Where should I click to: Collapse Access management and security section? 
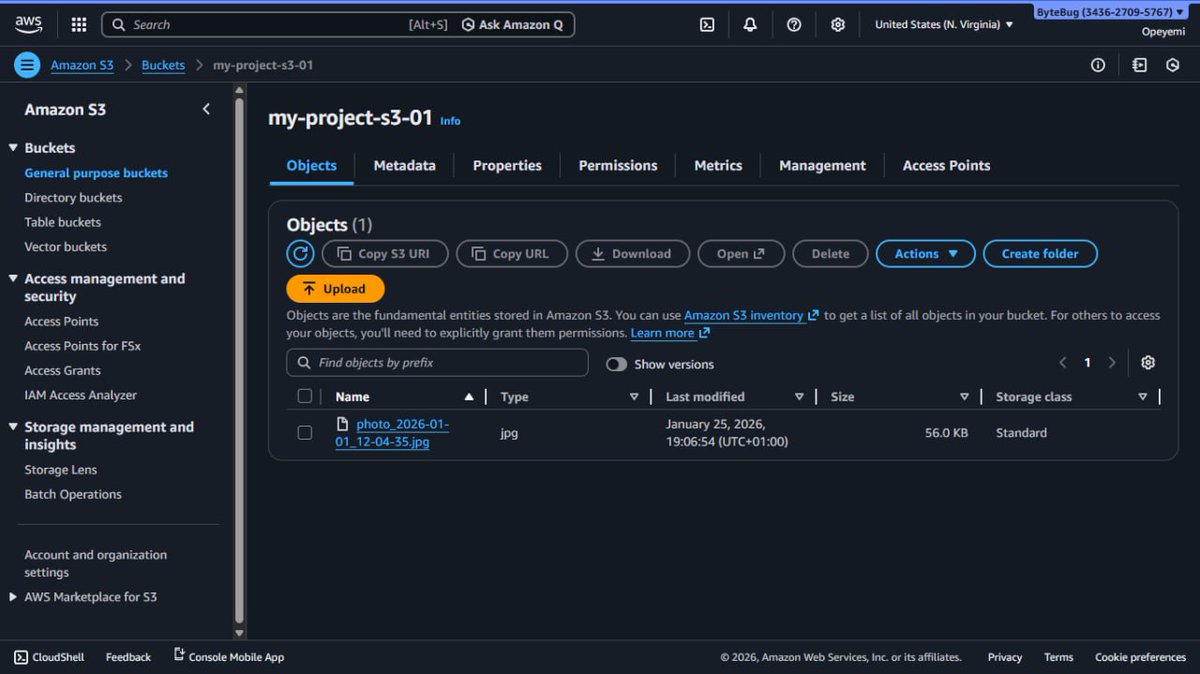[x=13, y=279]
